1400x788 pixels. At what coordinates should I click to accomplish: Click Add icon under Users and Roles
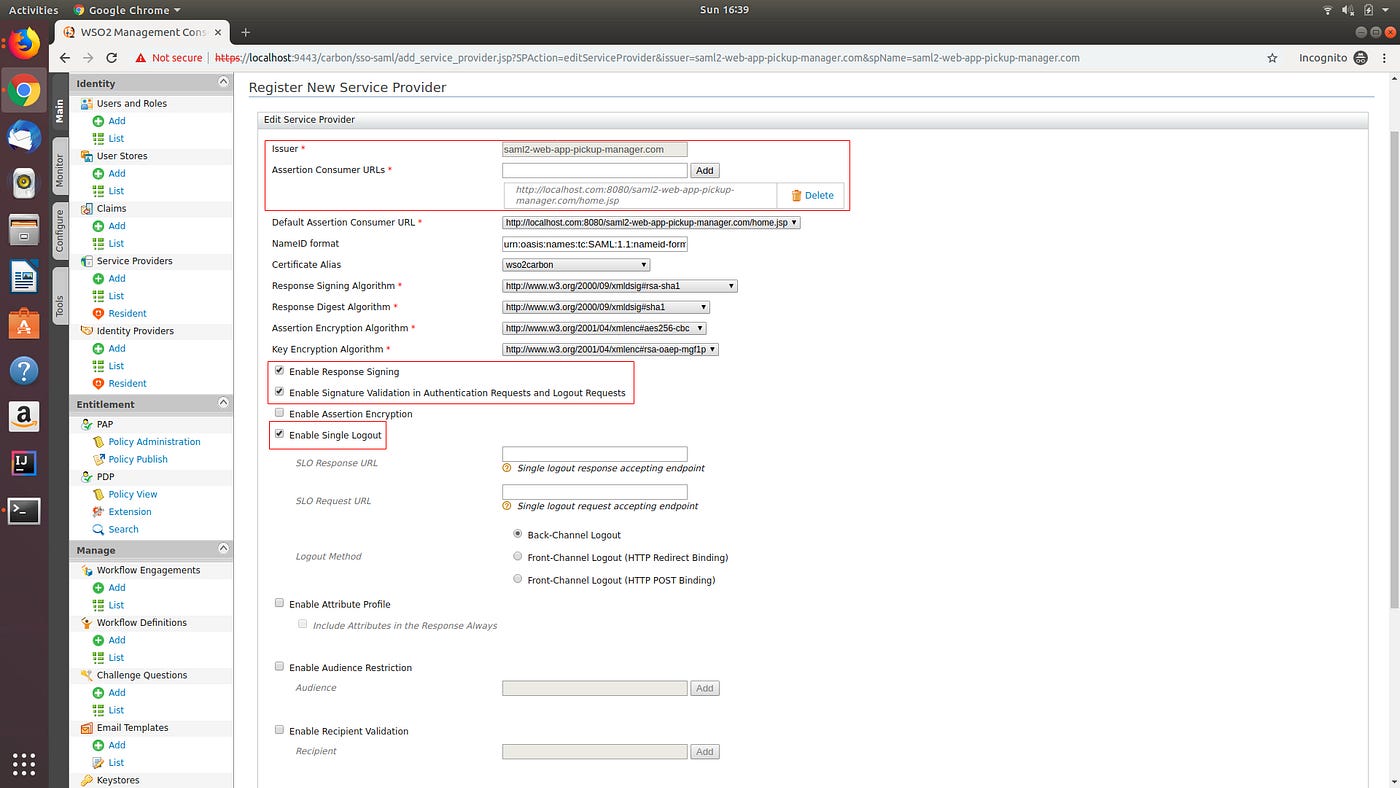(x=98, y=121)
